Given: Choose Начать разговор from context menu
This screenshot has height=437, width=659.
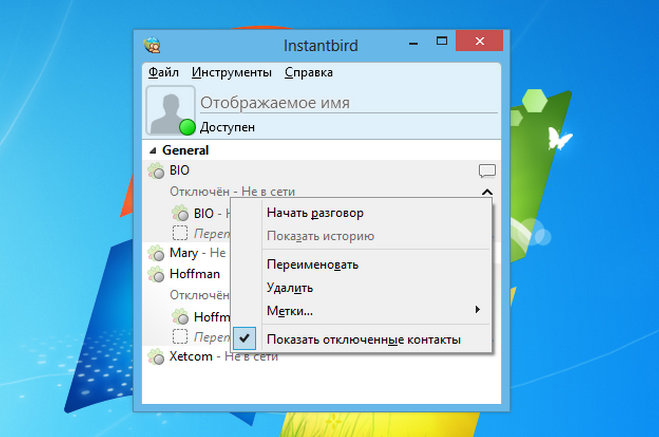Looking at the screenshot, I should [361, 213].
